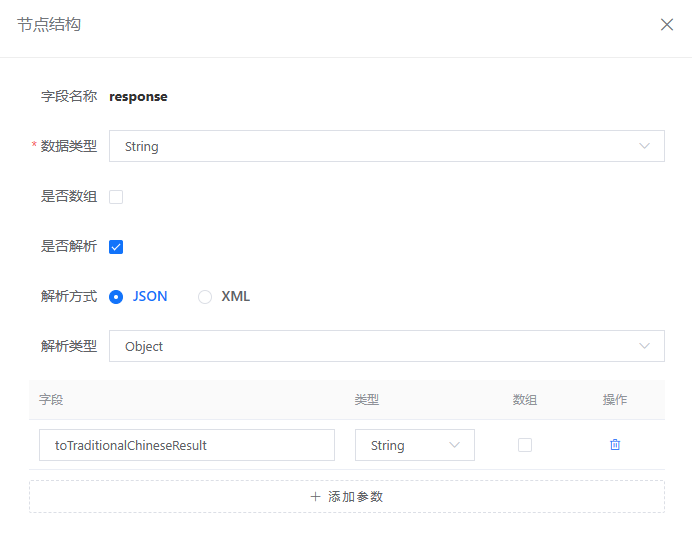Image resolution: width=692 pixels, height=534 pixels.
Task: Click the toTraditionalChineseResult field input
Action: [186, 445]
